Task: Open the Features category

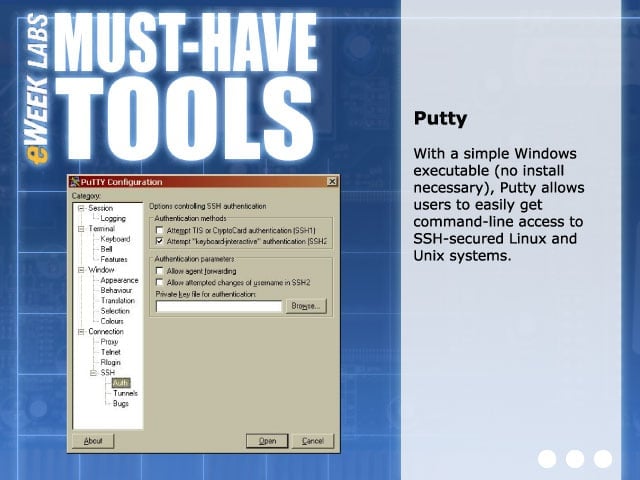Action: click(114, 260)
